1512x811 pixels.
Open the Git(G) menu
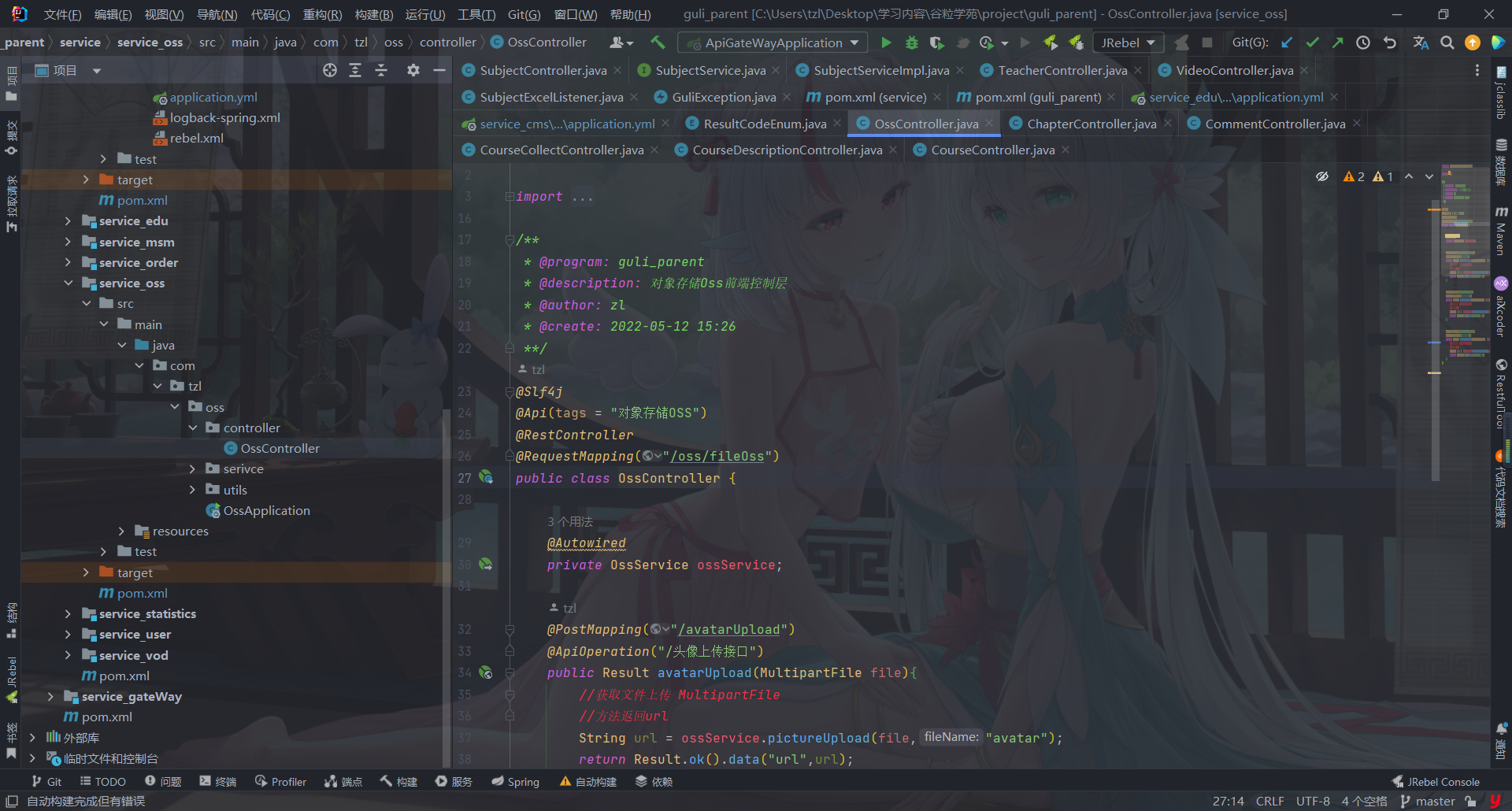click(x=524, y=15)
